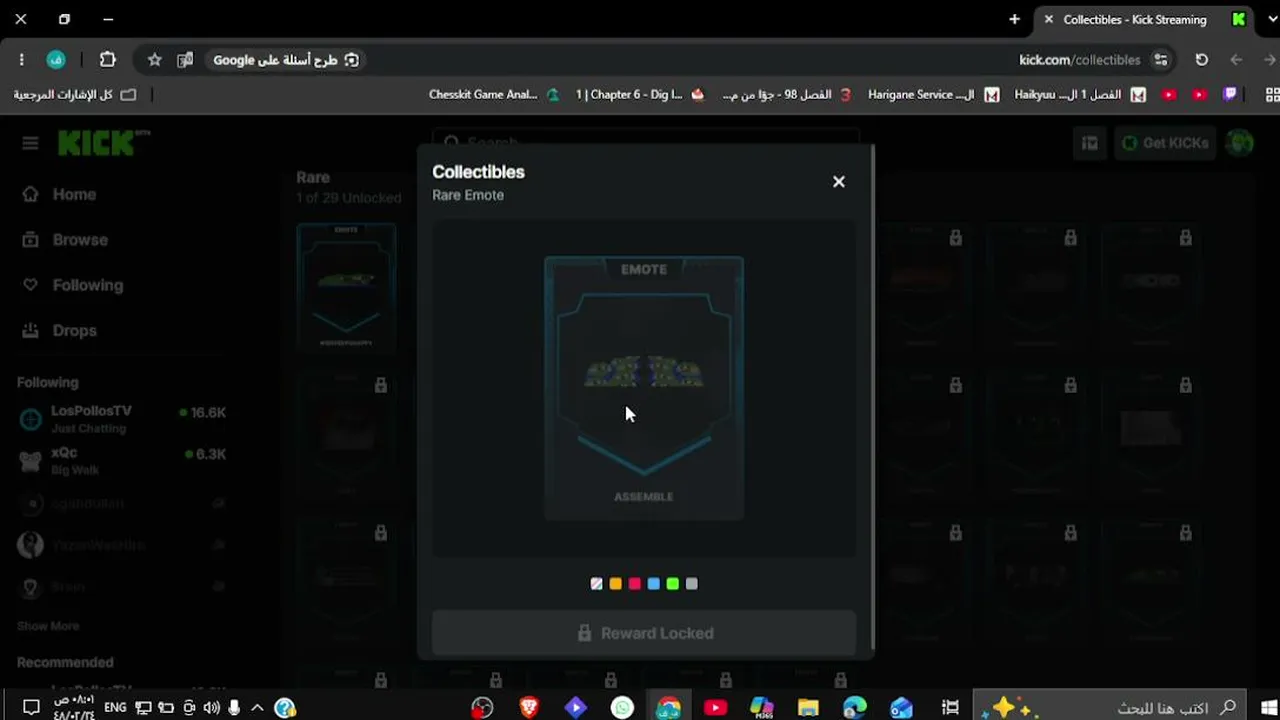This screenshot has width=1280, height=720.
Task: Reload the page
Action: (x=1202, y=60)
